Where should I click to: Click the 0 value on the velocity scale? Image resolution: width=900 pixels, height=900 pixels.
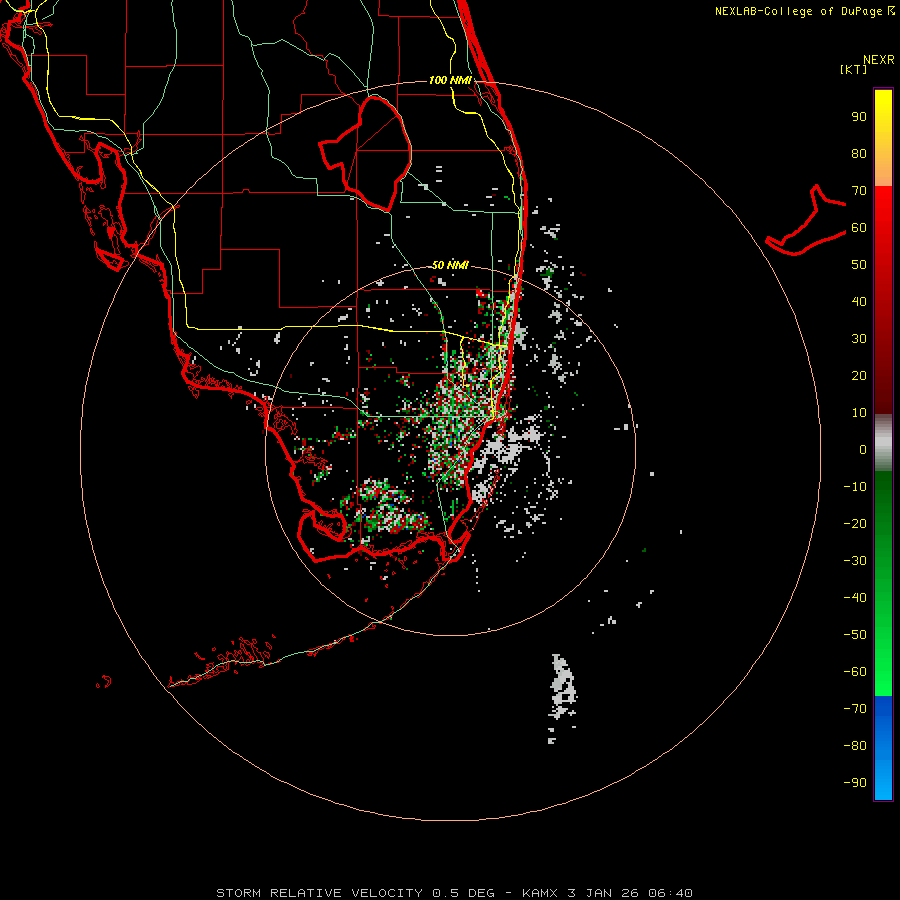[x=863, y=449]
